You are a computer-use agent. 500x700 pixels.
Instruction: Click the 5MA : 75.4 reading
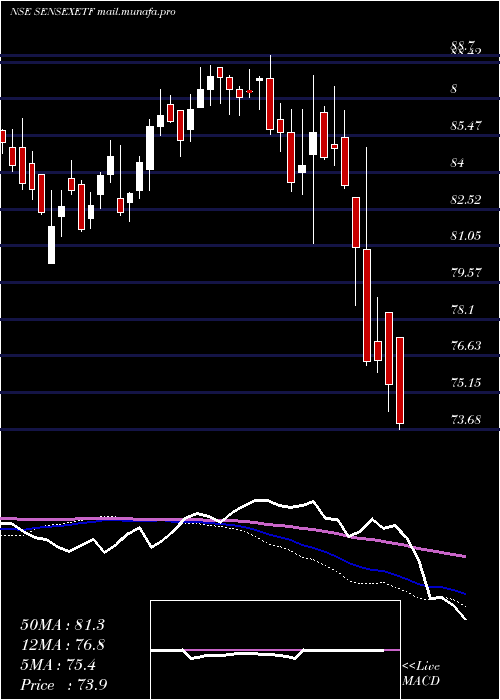[x=58, y=666]
